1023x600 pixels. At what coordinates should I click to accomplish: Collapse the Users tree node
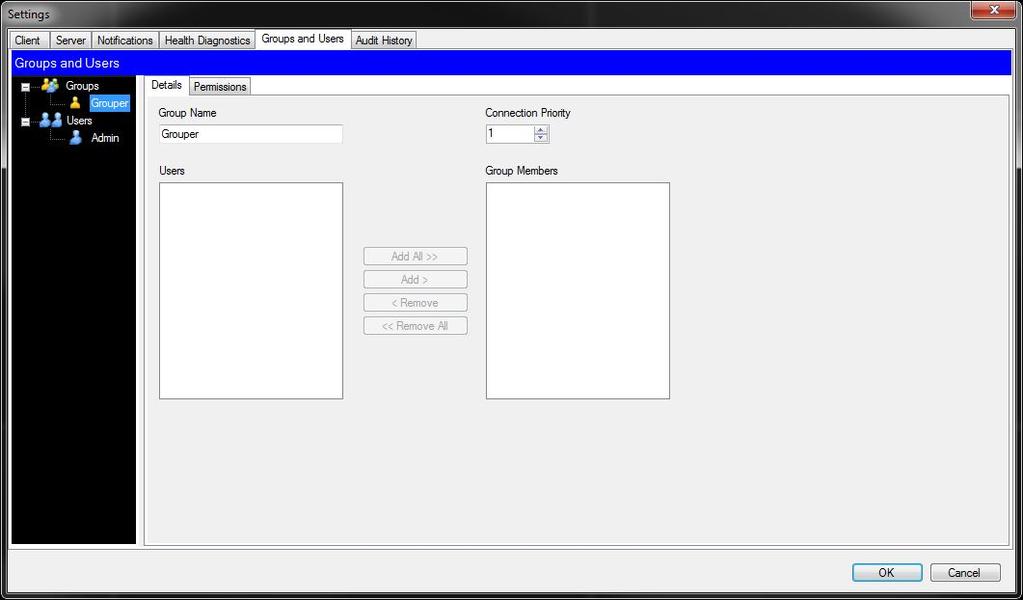25,121
